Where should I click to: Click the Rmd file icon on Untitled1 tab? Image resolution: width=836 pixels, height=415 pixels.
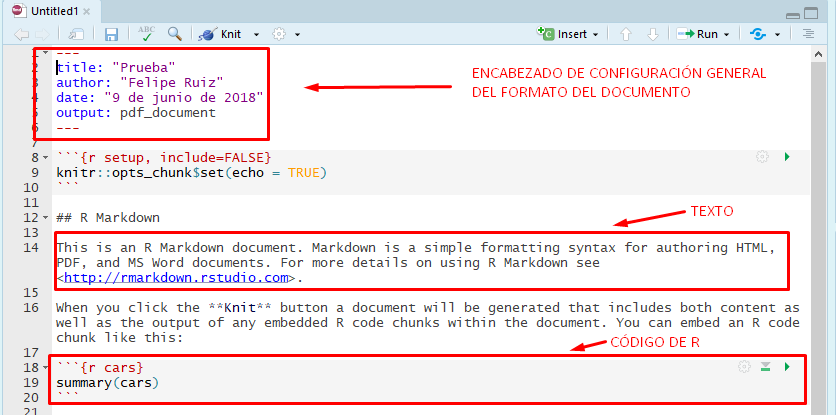coord(19,10)
